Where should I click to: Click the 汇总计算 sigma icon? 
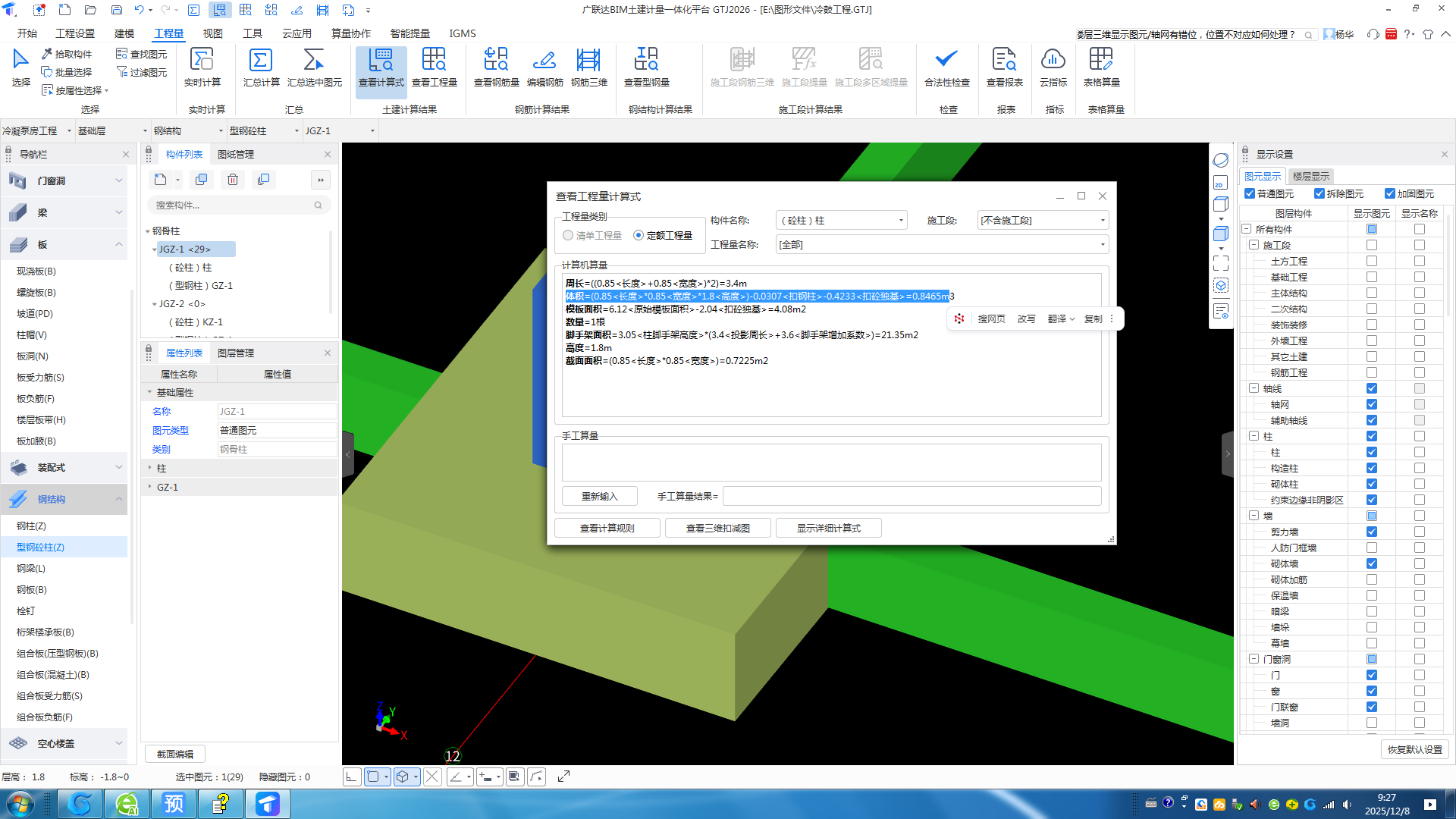click(261, 61)
